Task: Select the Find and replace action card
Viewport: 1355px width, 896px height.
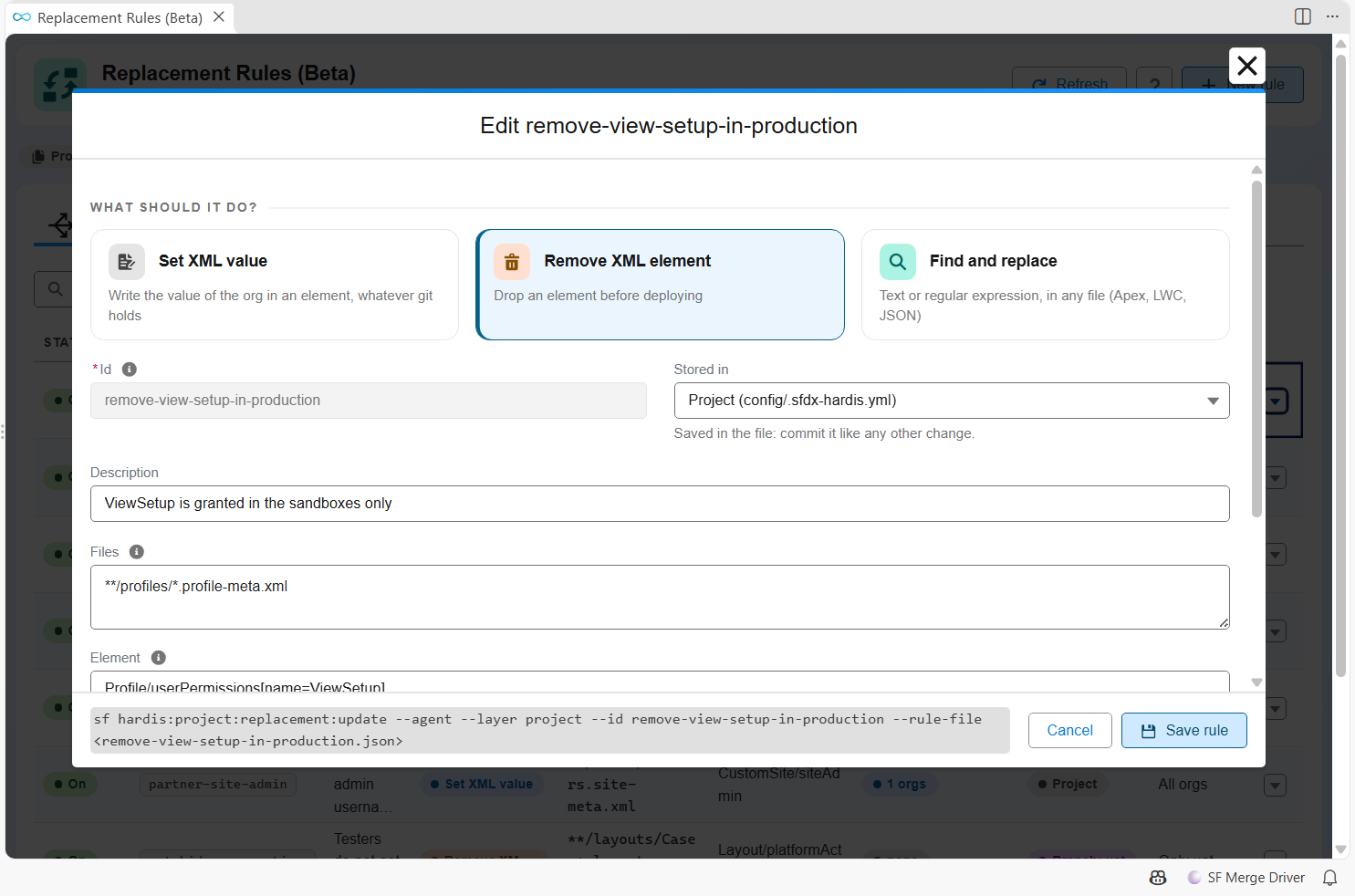Action: pos(1046,285)
